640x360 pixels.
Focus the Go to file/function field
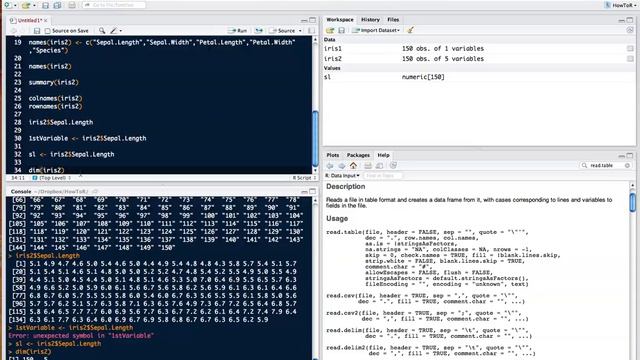click(x=114, y=5)
